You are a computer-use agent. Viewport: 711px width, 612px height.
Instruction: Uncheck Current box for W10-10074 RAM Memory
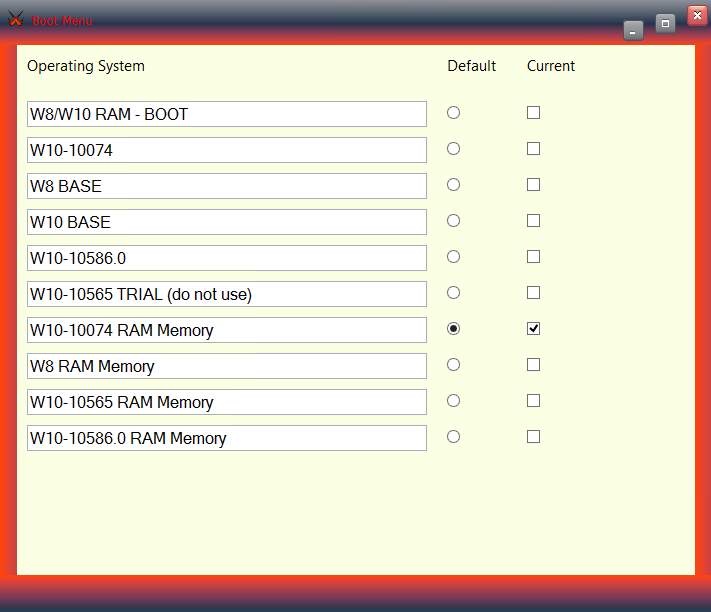[x=533, y=329]
